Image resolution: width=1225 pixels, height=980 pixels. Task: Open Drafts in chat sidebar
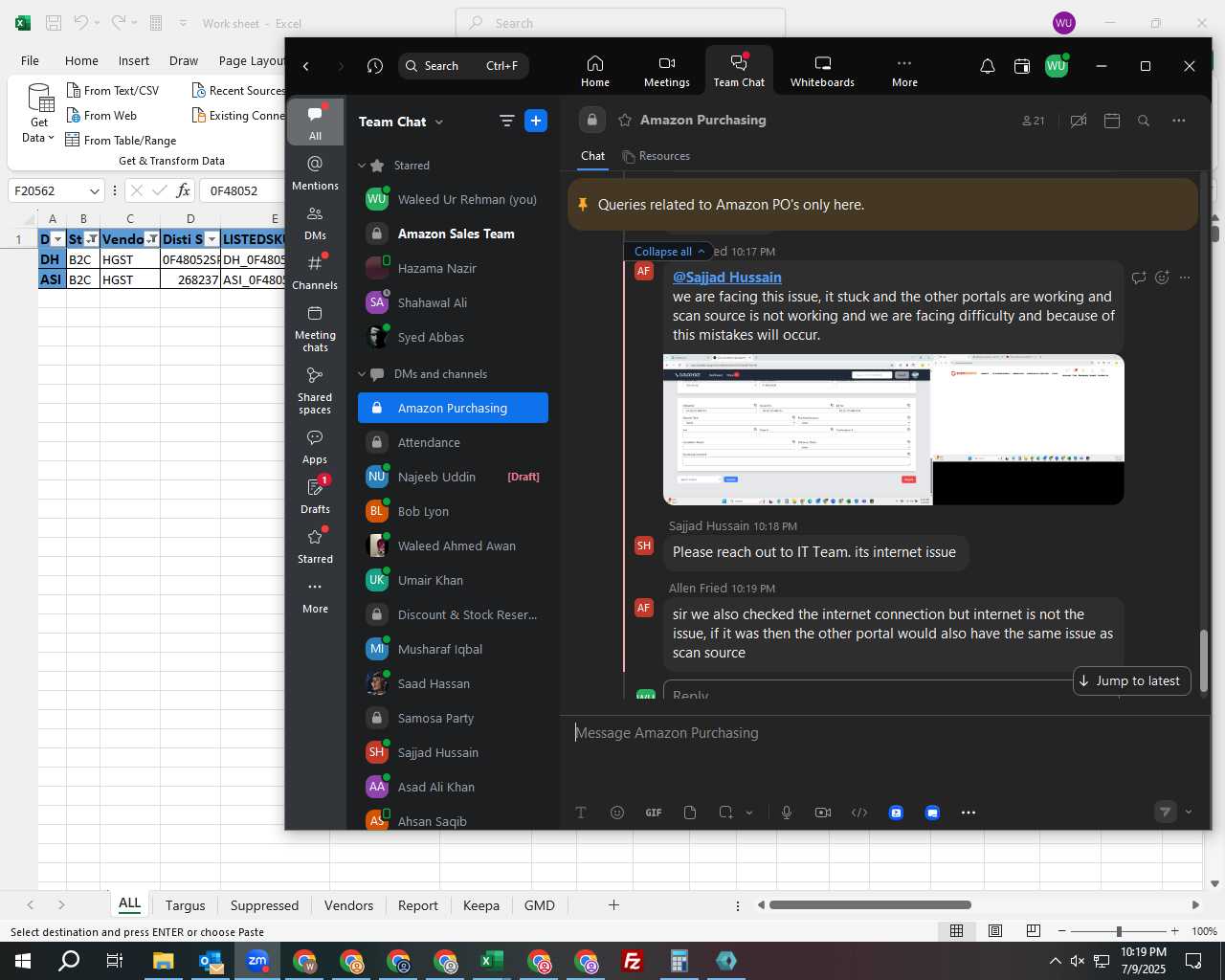coord(315,496)
